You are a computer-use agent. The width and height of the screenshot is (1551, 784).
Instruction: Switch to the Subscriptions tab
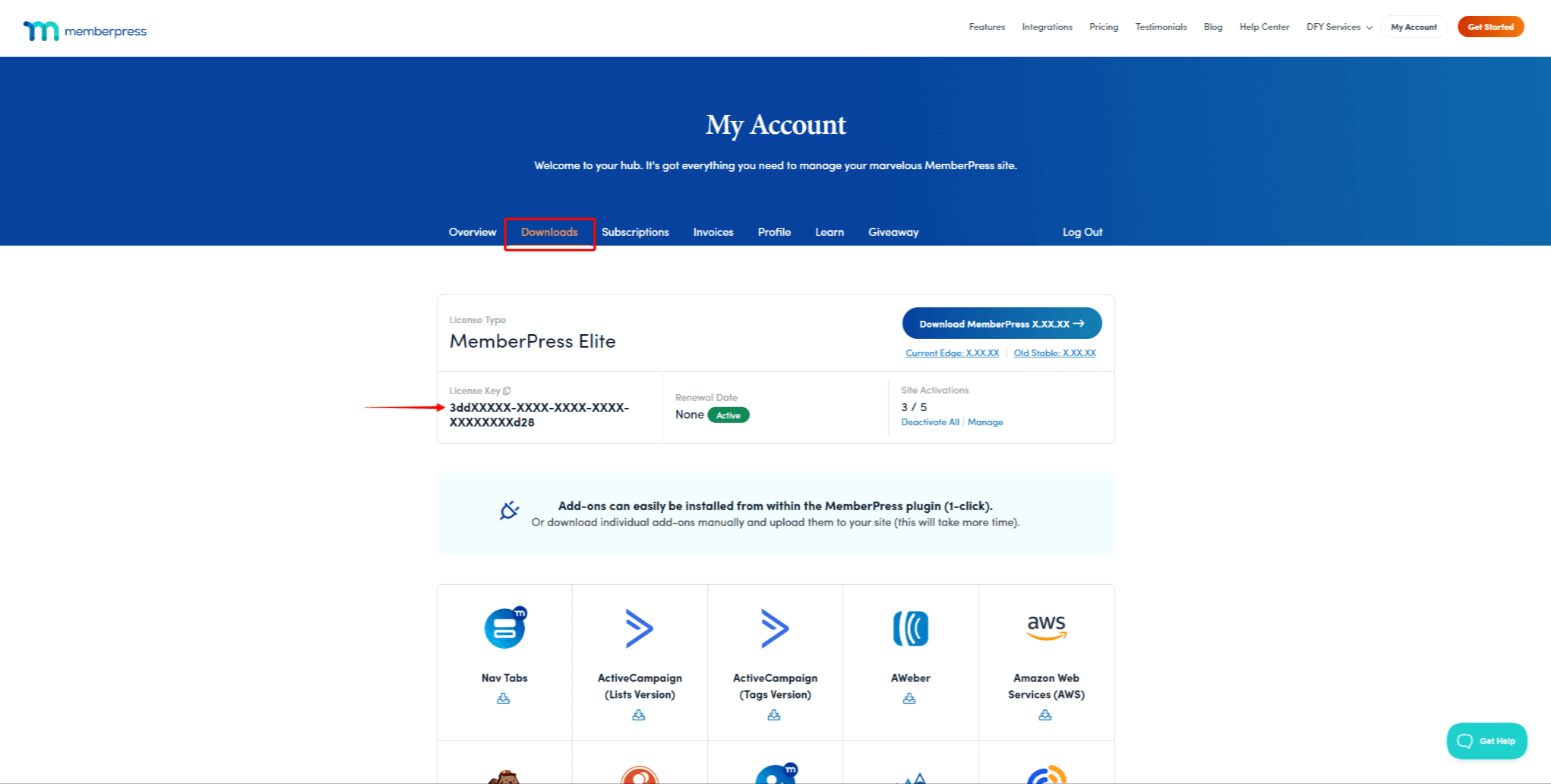635,232
